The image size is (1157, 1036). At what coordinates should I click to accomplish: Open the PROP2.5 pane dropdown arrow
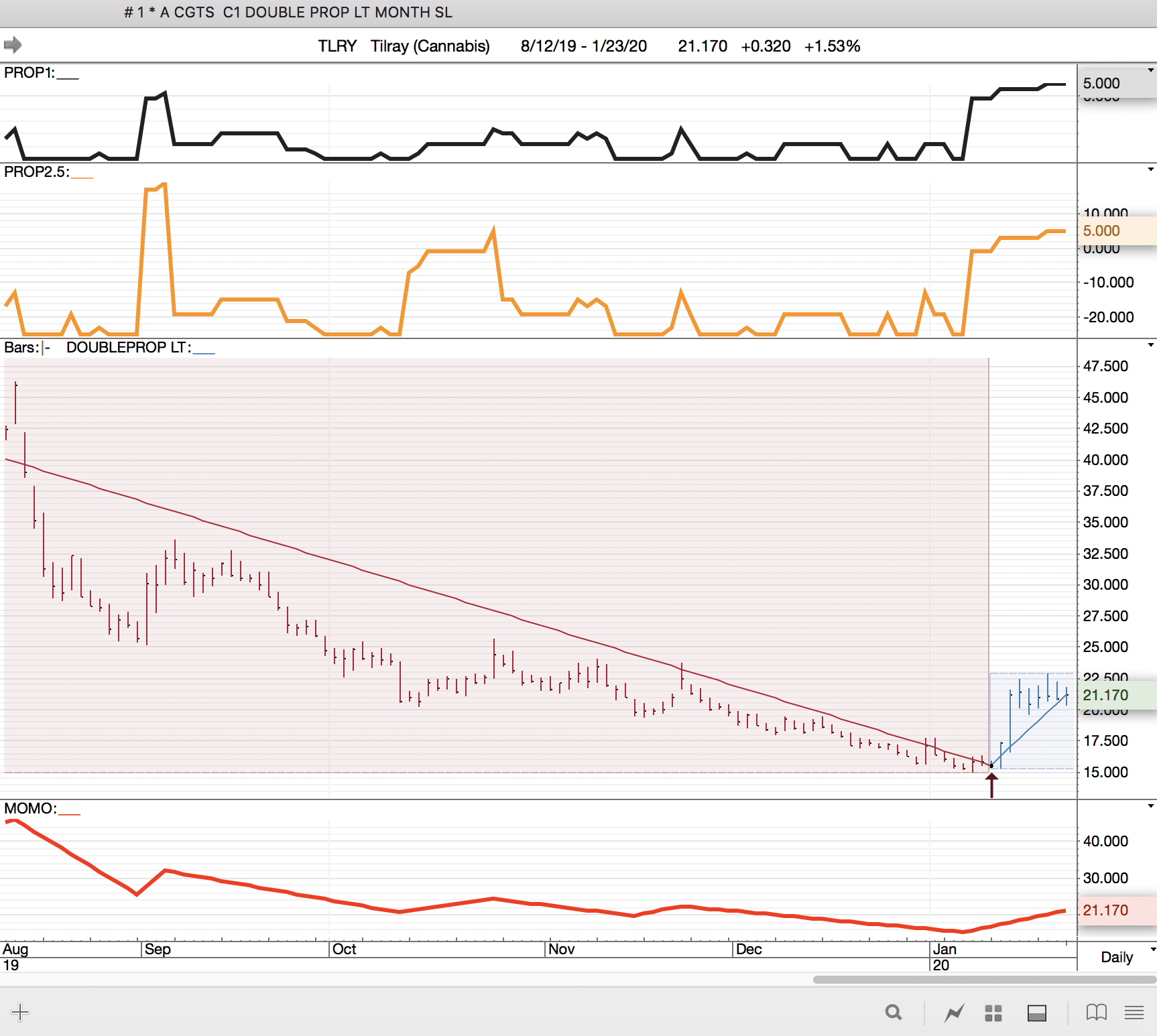click(1150, 170)
